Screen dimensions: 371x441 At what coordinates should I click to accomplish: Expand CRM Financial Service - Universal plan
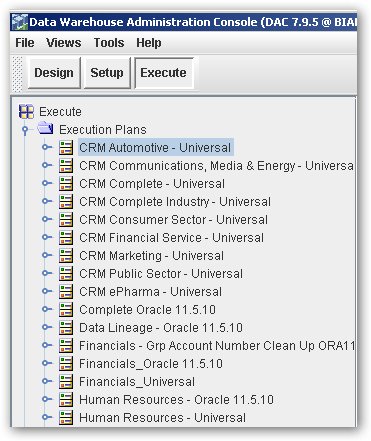coord(47,237)
